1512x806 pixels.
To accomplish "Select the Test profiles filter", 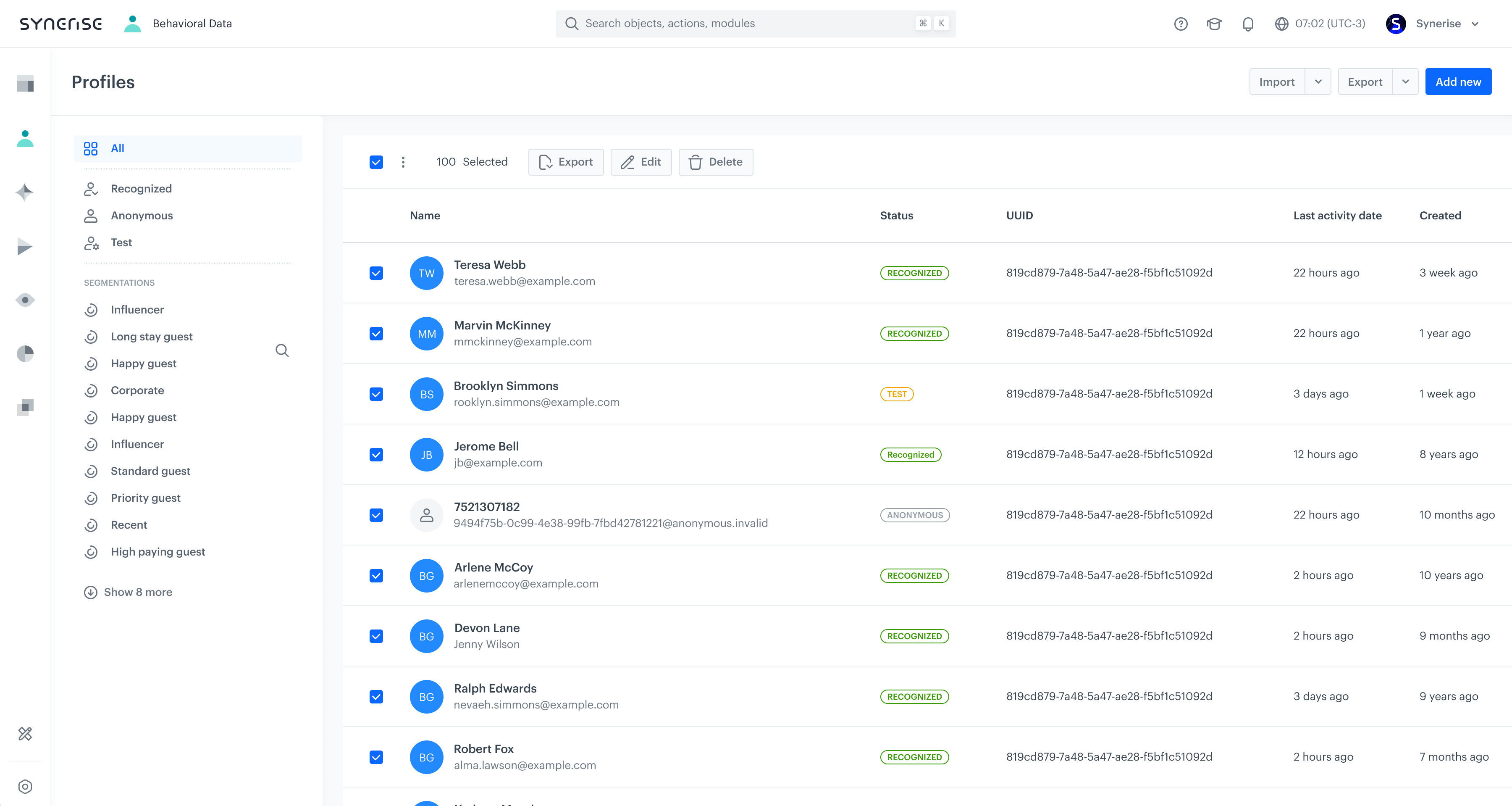I will tap(121, 242).
